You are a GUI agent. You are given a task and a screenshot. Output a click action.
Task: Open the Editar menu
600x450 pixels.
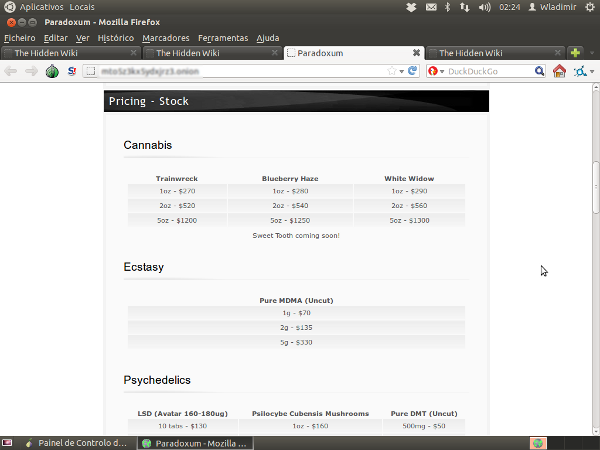click(55, 38)
